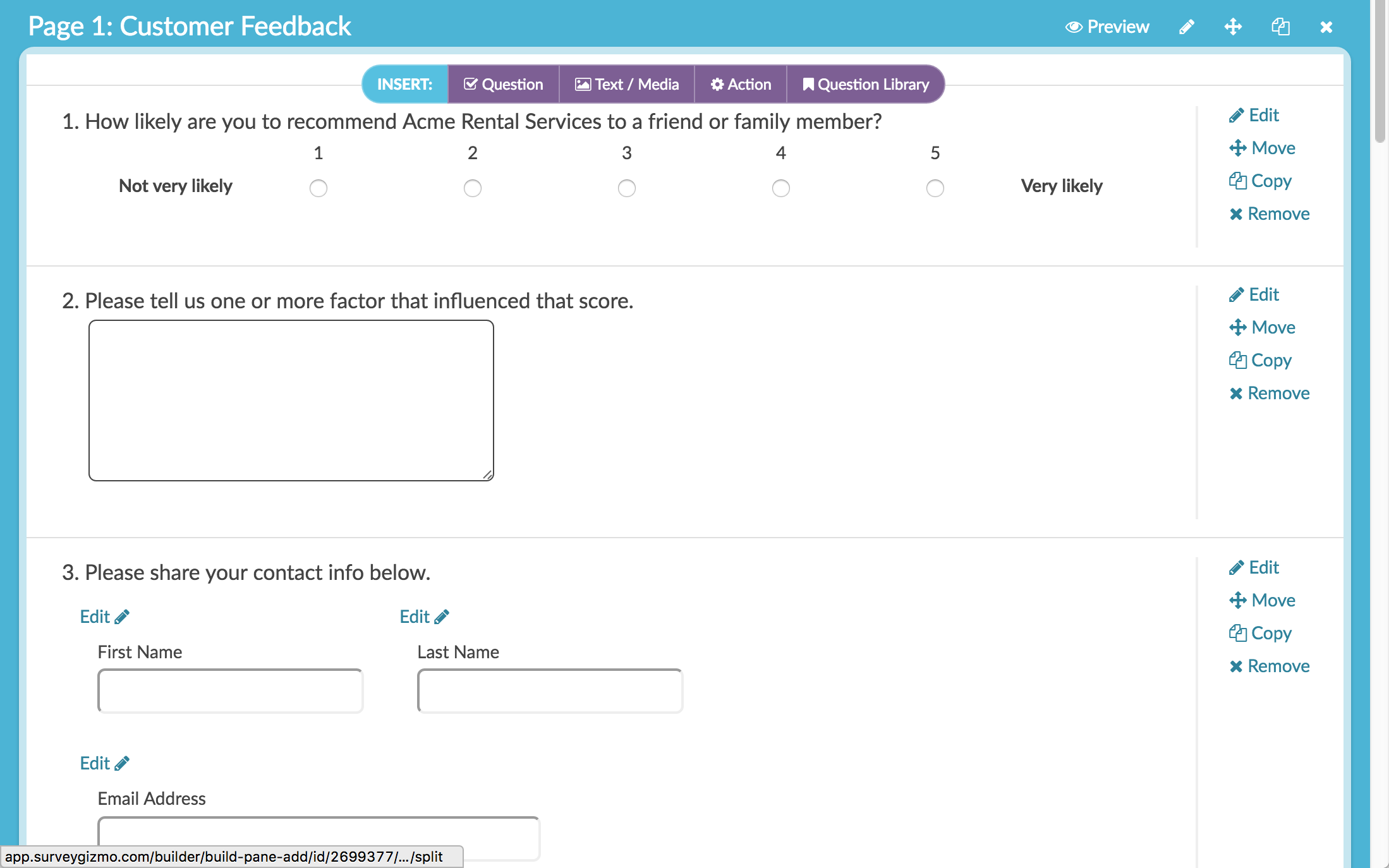Insert Text / Media element

pos(627,84)
